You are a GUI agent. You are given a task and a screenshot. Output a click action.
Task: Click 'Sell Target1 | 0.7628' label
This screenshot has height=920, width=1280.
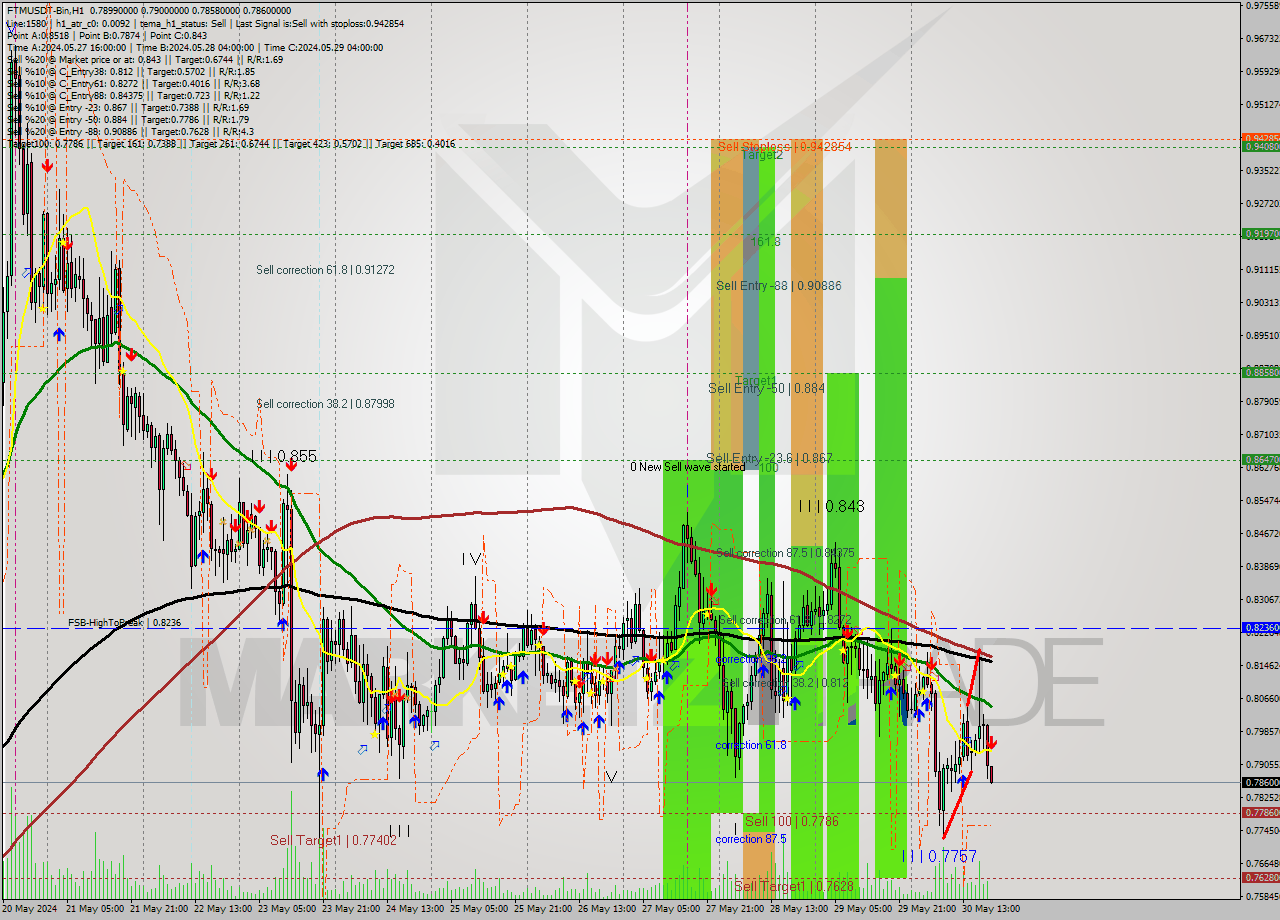click(796, 887)
